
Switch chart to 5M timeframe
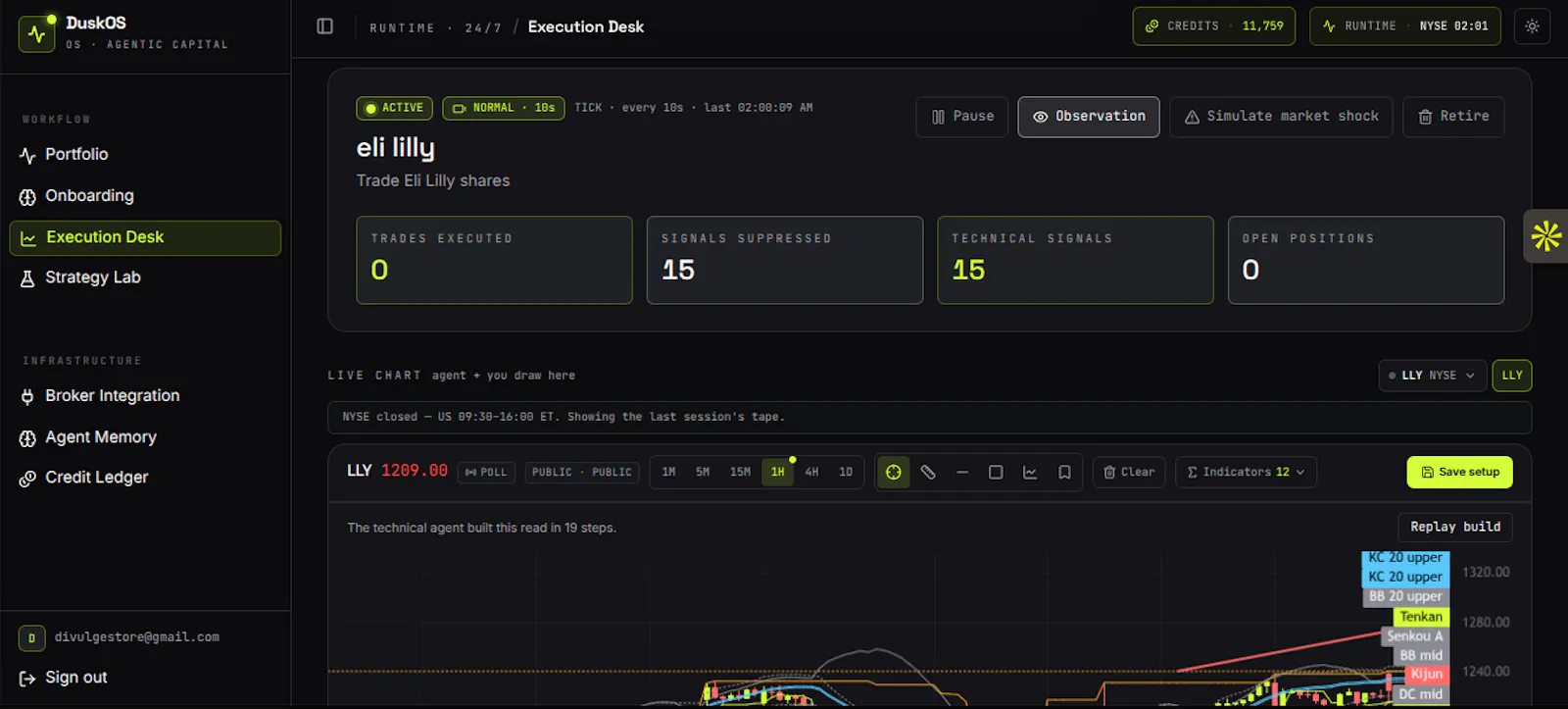click(703, 472)
